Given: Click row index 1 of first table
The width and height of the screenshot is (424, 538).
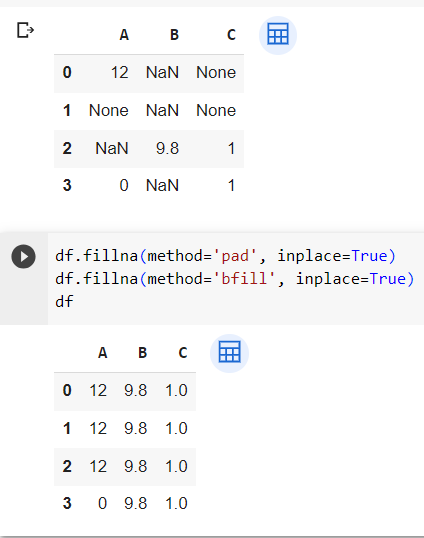Looking at the screenshot, I should pyautogui.click(x=67, y=110).
